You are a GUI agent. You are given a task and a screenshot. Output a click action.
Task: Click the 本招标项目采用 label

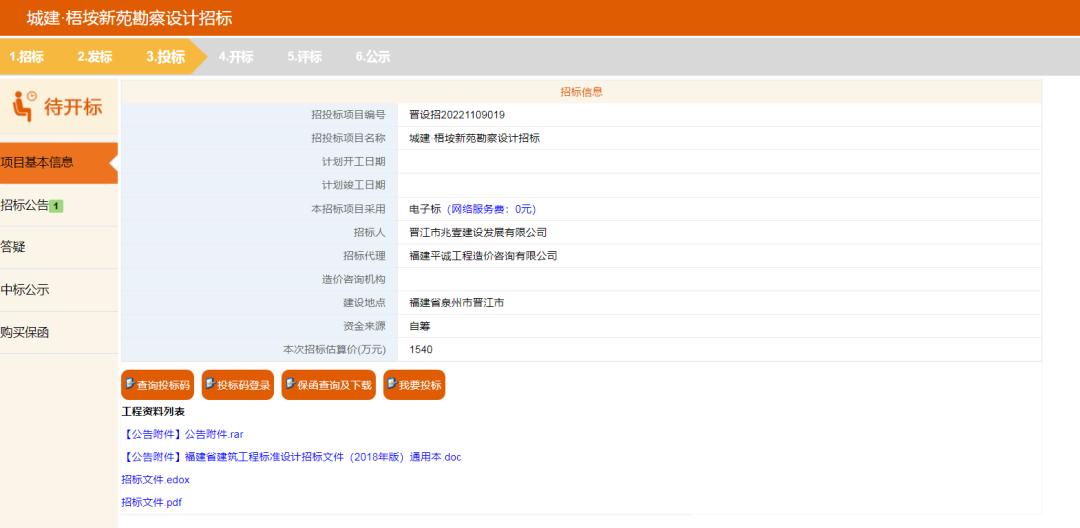(x=349, y=209)
